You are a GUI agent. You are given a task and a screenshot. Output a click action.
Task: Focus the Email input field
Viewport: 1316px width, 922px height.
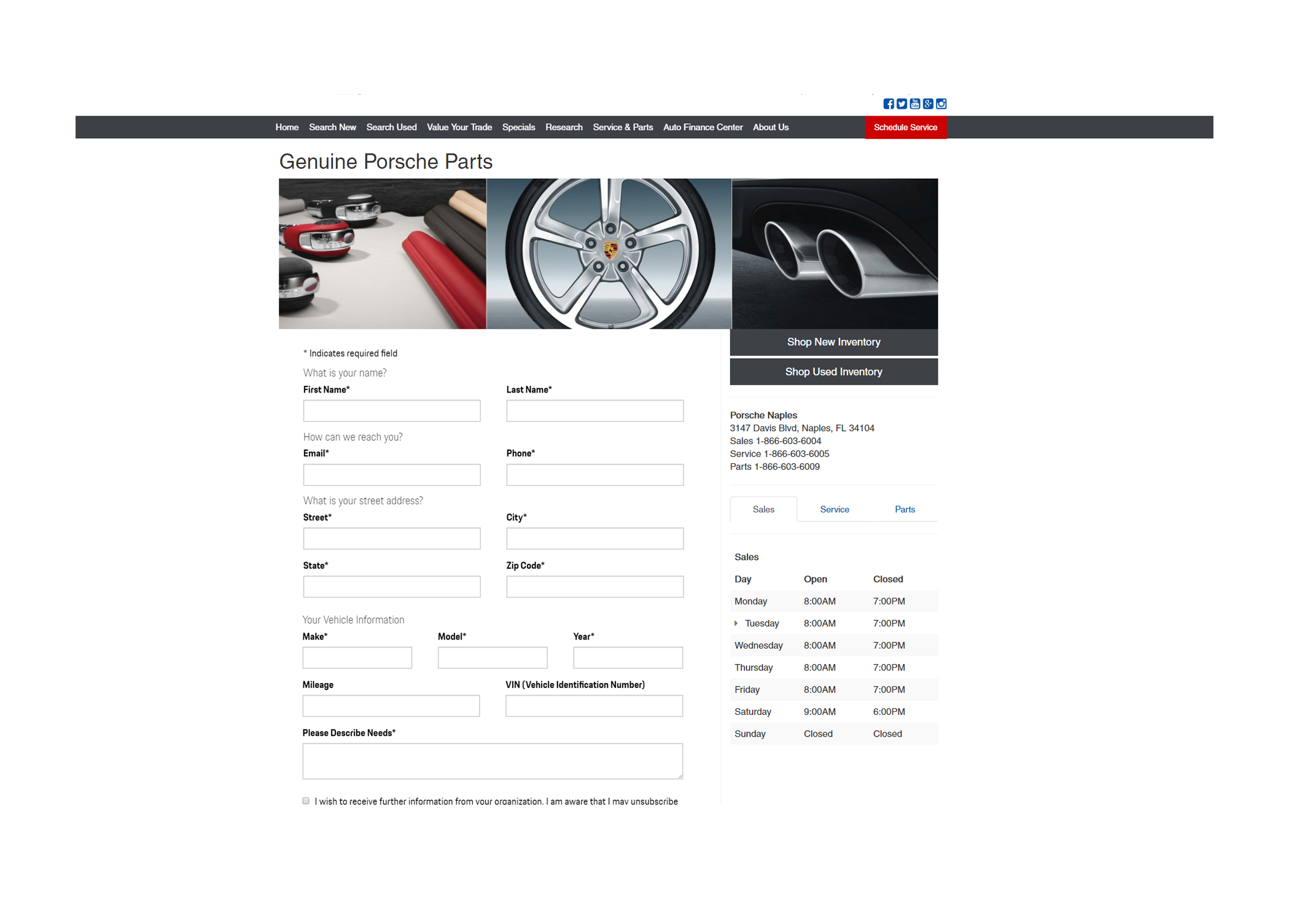point(392,474)
